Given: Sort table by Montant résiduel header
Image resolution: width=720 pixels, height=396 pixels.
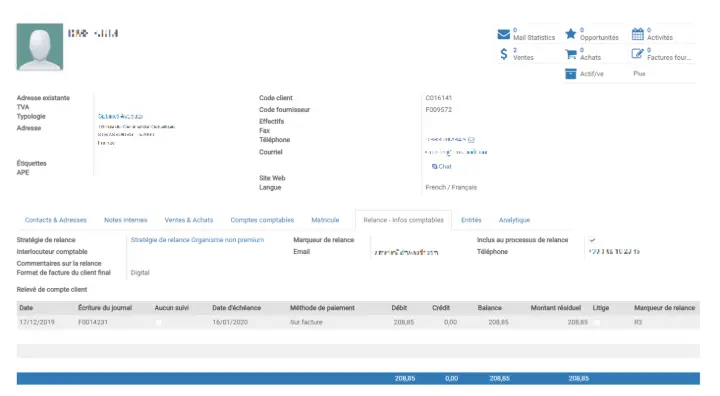Looking at the screenshot, I should coord(556,308).
